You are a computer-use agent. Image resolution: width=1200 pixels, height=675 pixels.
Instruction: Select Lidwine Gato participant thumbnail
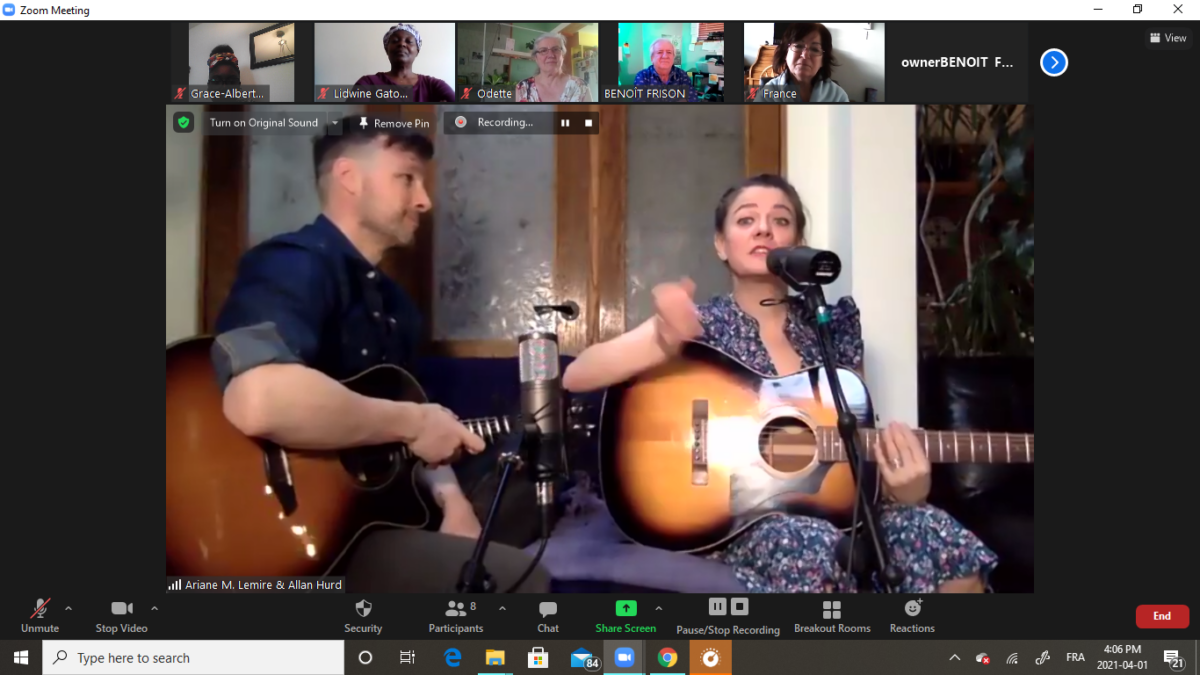pyautogui.click(x=385, y=62)
